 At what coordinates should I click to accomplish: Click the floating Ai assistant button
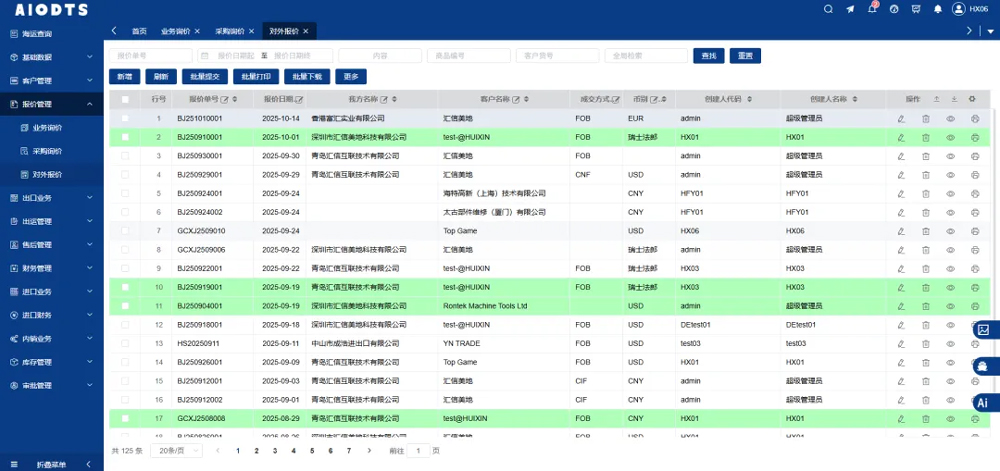click(983, 402)
